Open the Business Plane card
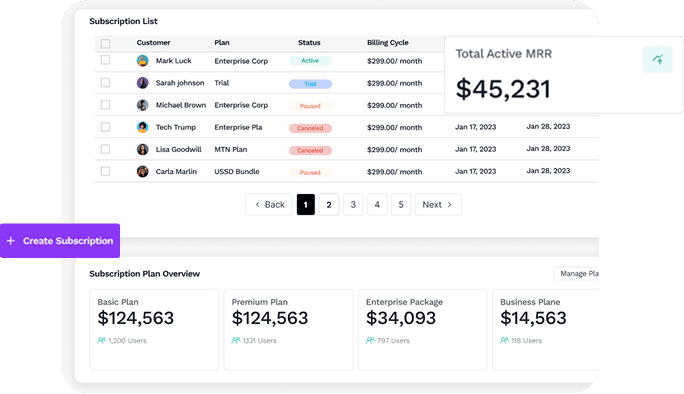Image resolution: width=684 pixels, height=394 pixels. (546, 329)
